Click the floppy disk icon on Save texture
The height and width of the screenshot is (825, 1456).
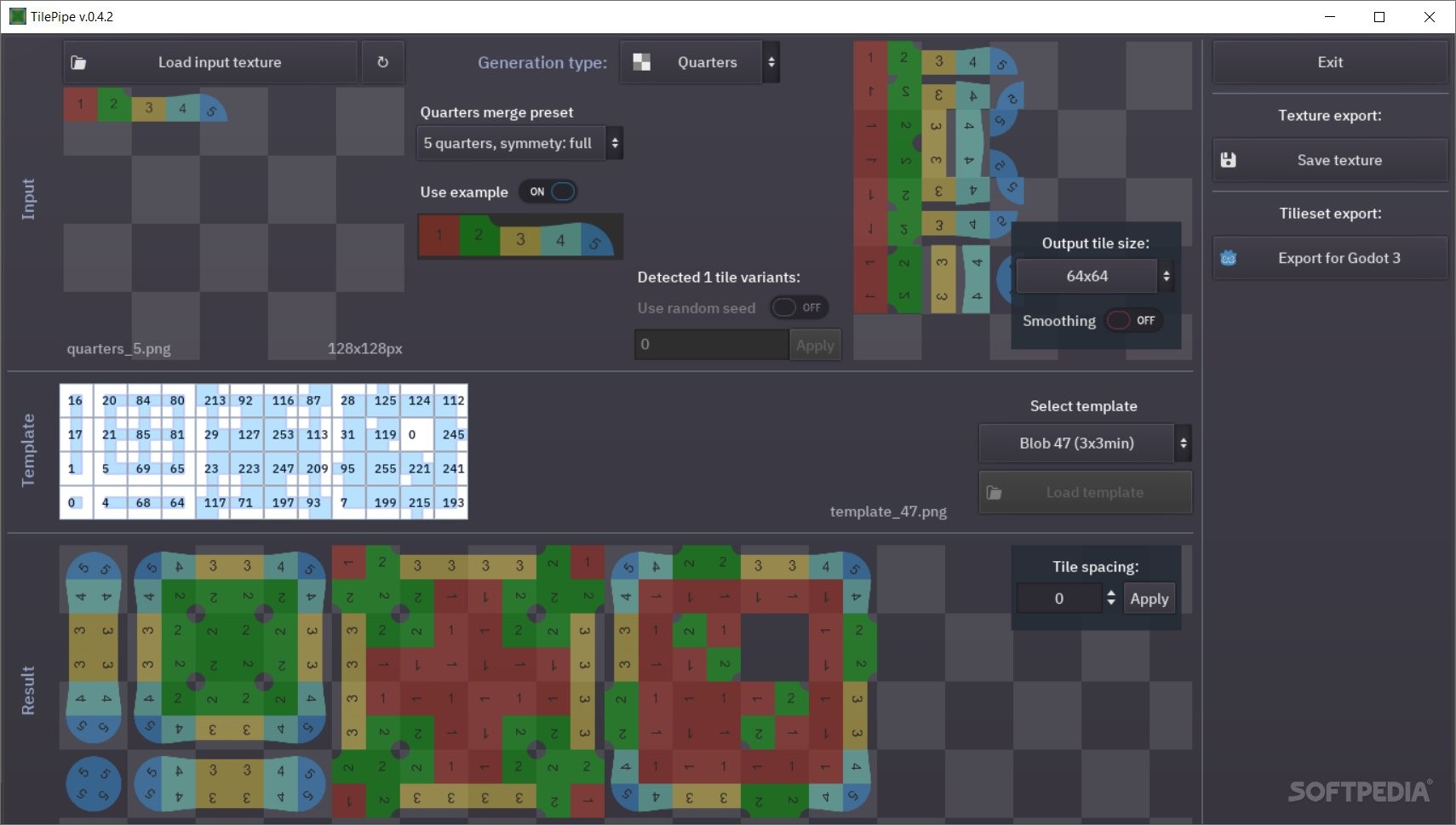[1228, 160]
